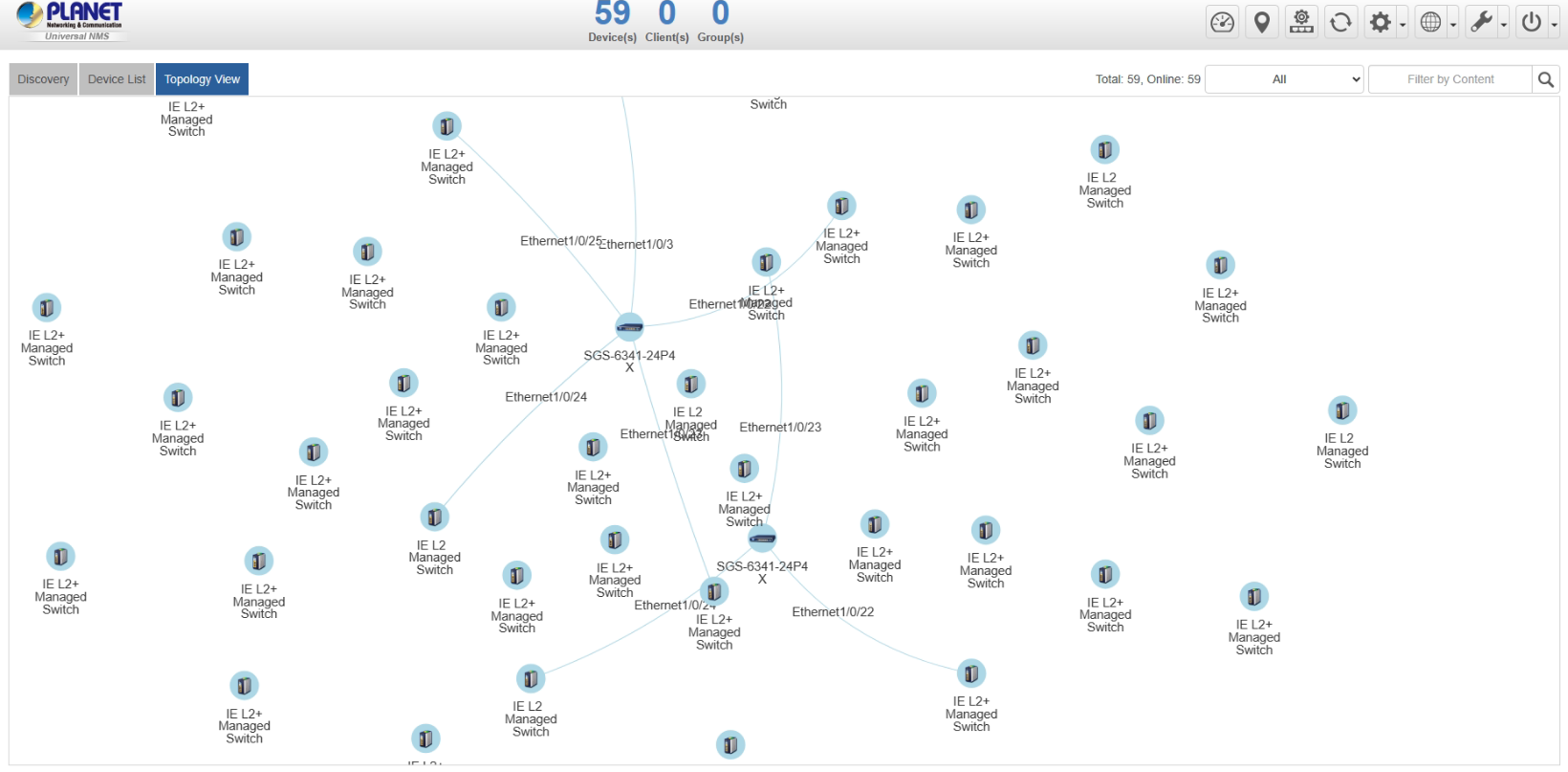Click the Ethernet1/0/22 link label
The image size is (1568, 772).
coord(833,612)
